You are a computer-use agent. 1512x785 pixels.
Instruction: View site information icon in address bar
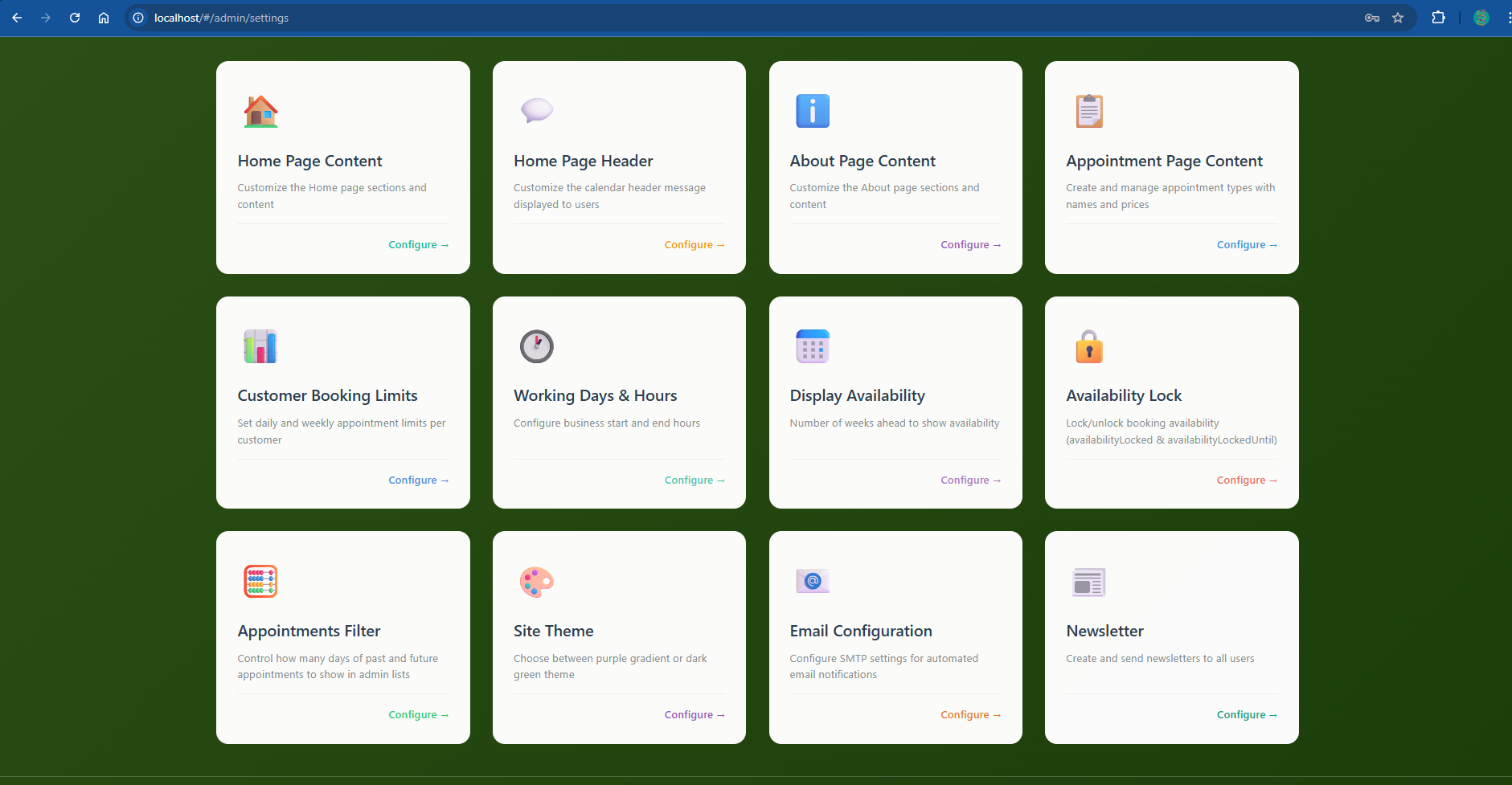[138, 18]
